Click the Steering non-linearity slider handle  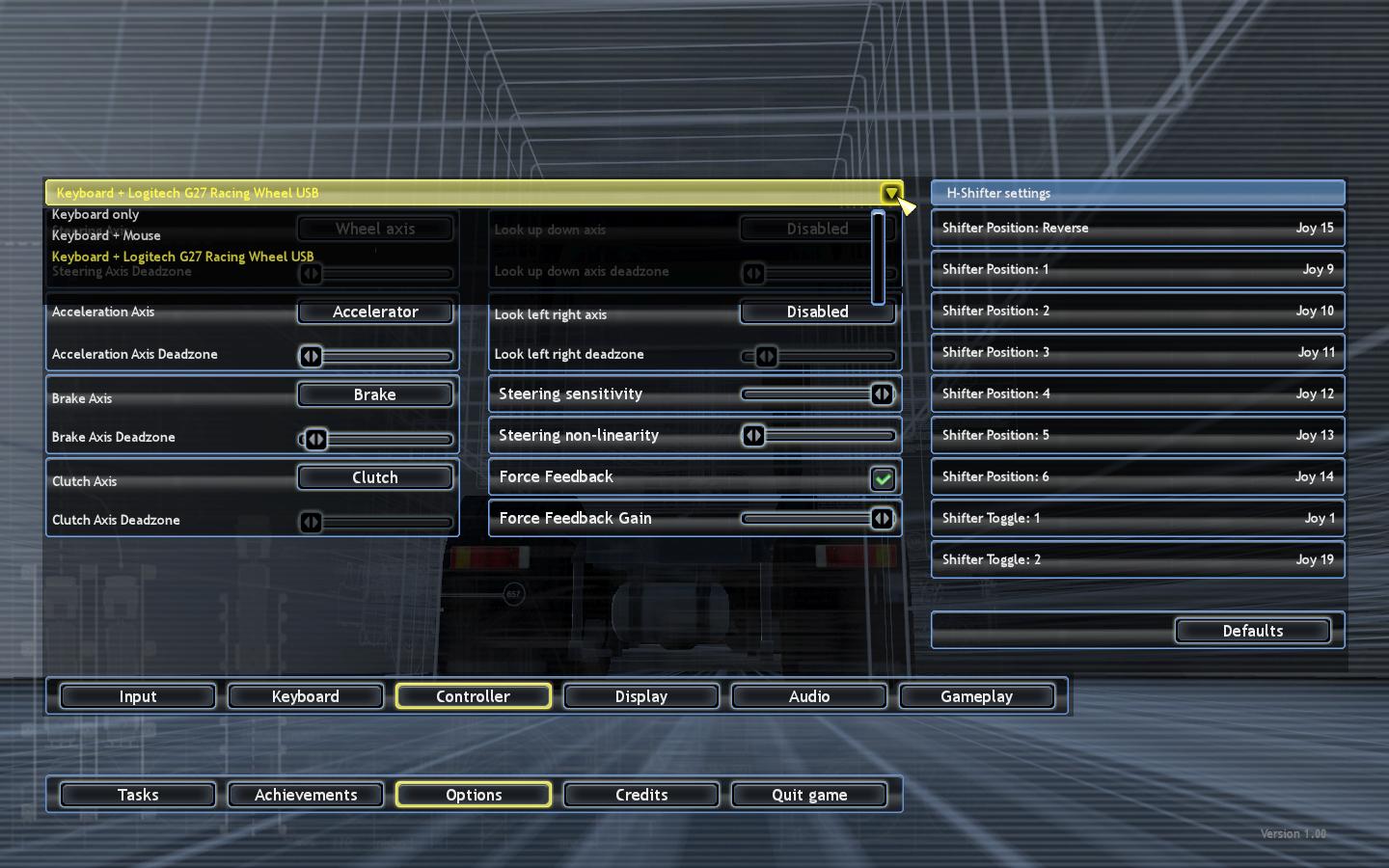(x=753, y=436)
